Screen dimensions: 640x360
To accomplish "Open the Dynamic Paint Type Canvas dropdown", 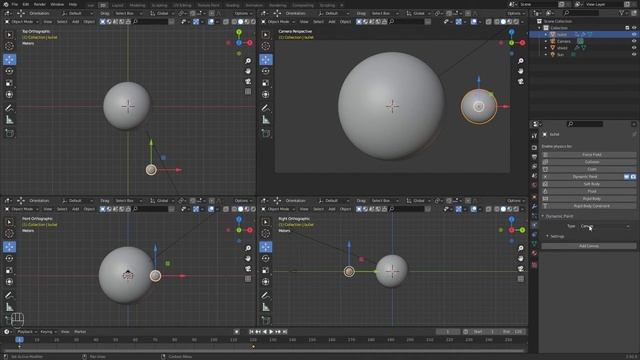I will 605,226.
